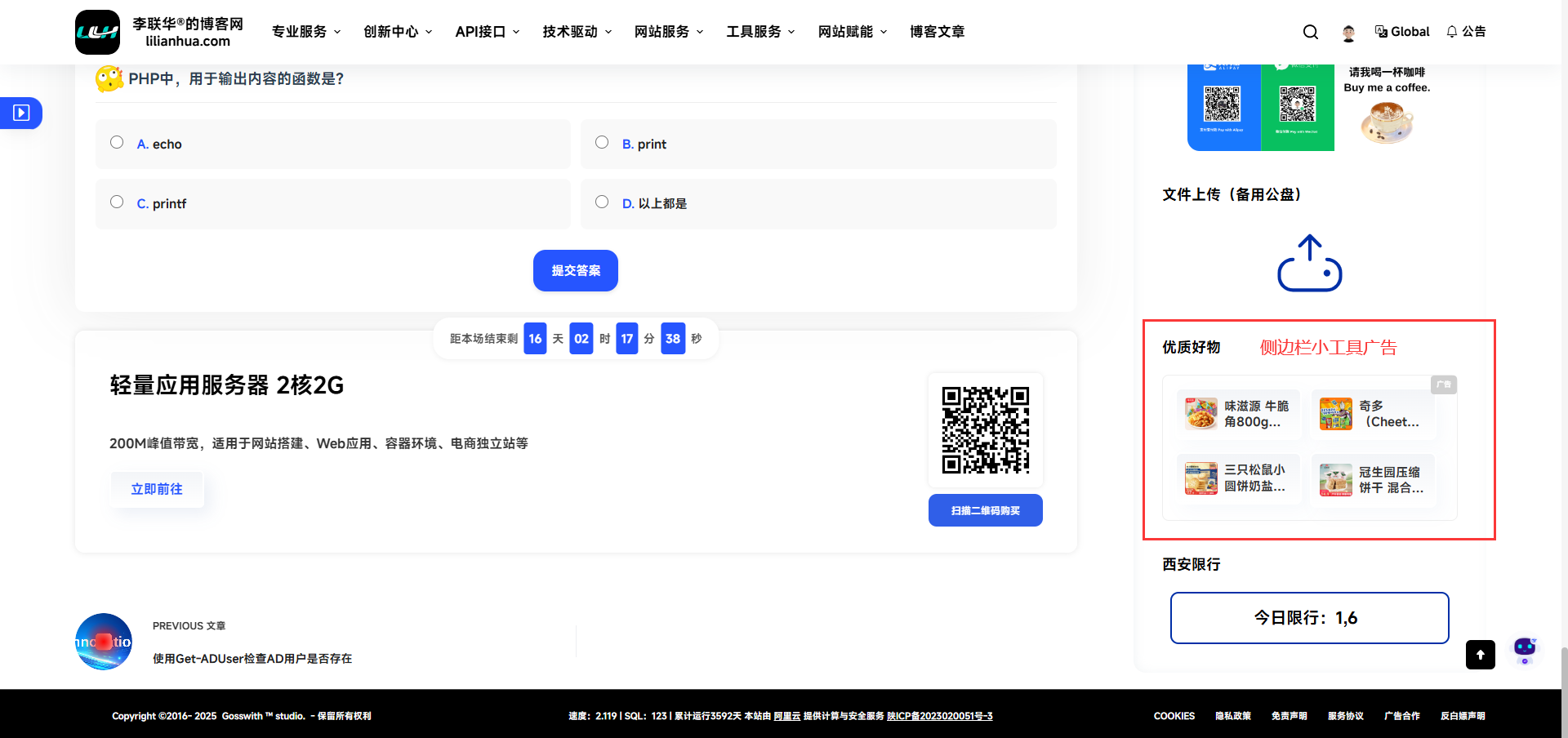Select answer option A. echo
This screenshot has height=738, width=1568.
tap(117, 143)
